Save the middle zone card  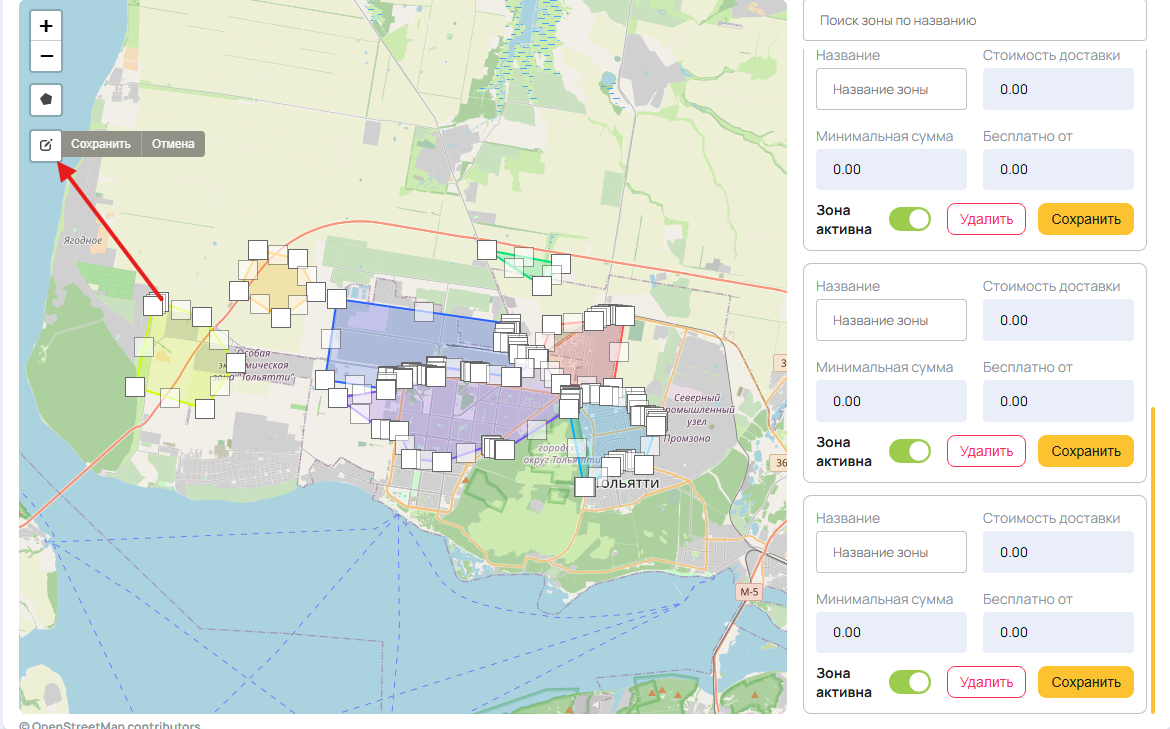[x=1086, y=451]
